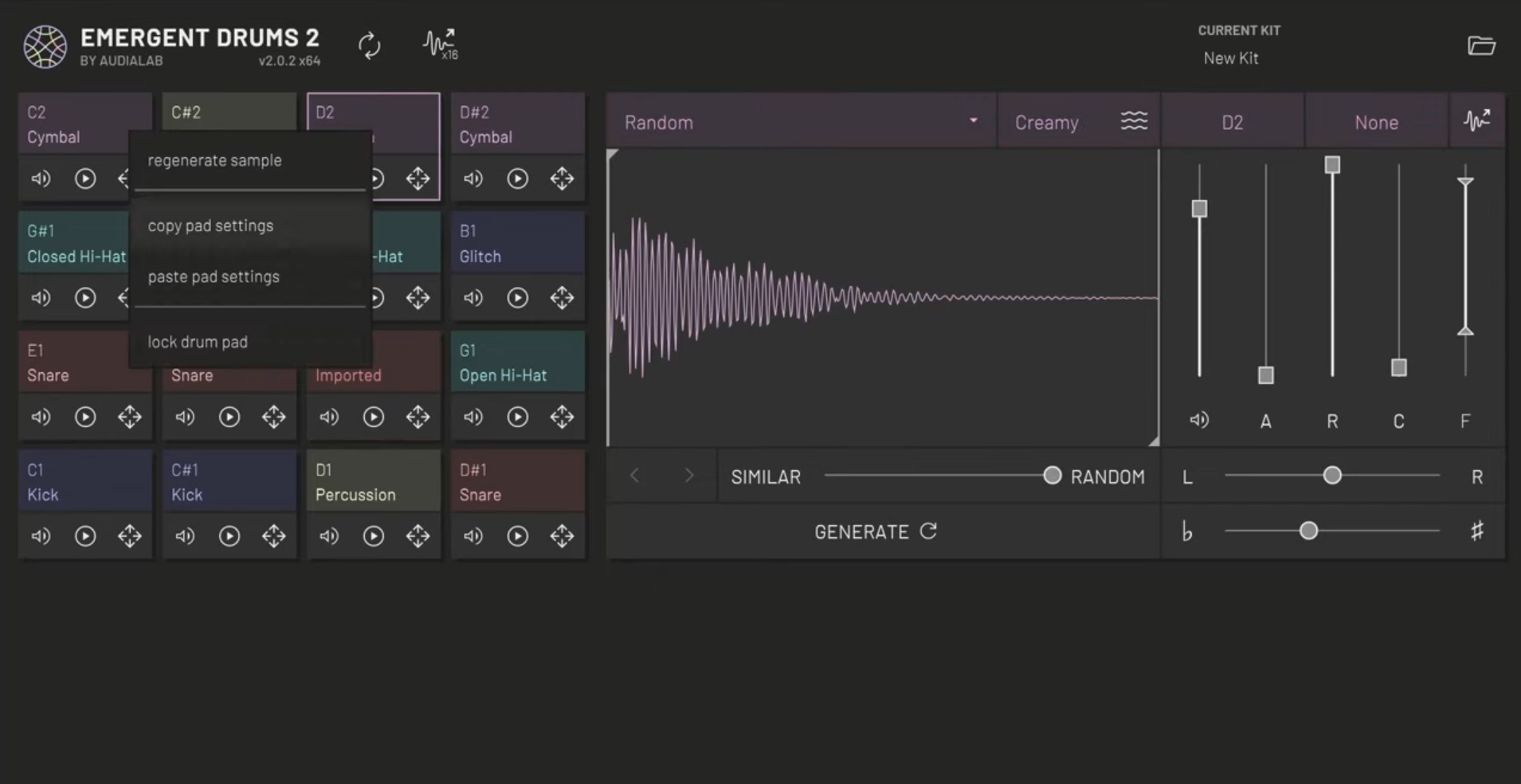Select regenerate sample from context menu

coord(250,160)
